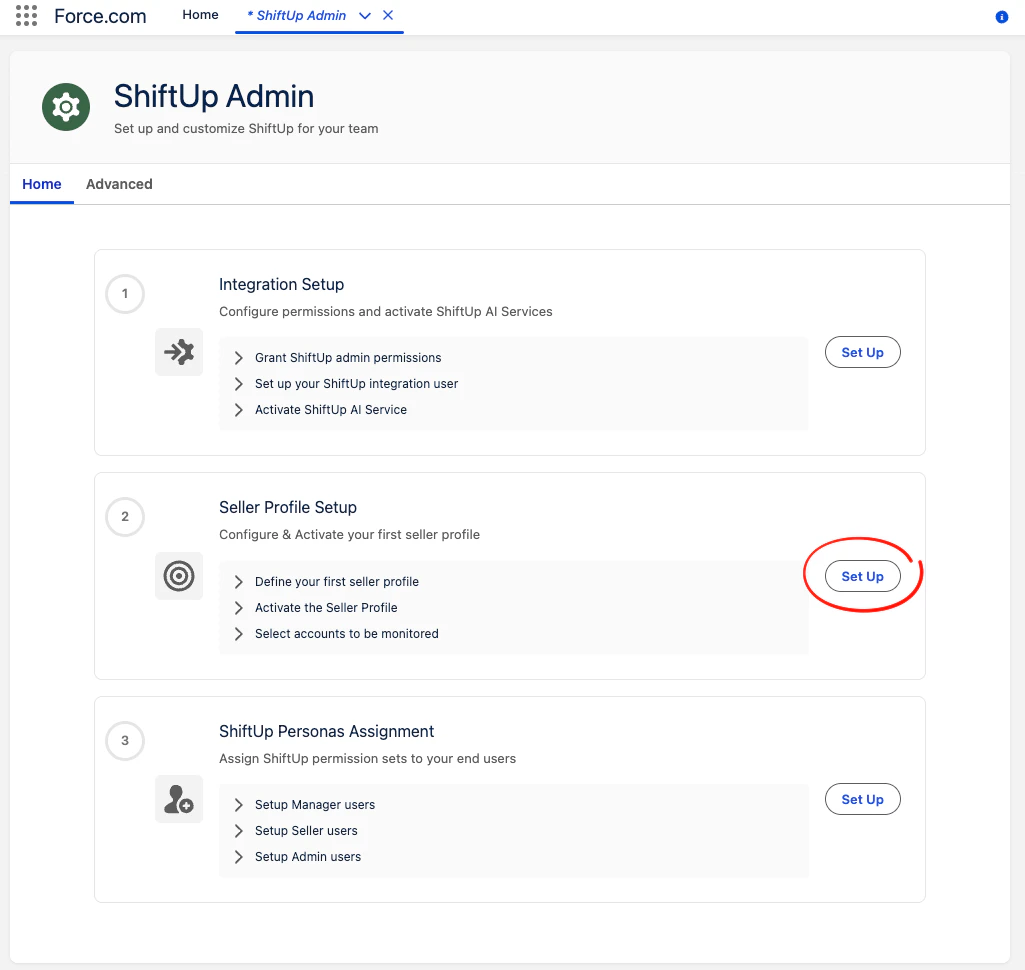Expand Setup Admin users
The image size is (1025, 970).
coord(239,857)
